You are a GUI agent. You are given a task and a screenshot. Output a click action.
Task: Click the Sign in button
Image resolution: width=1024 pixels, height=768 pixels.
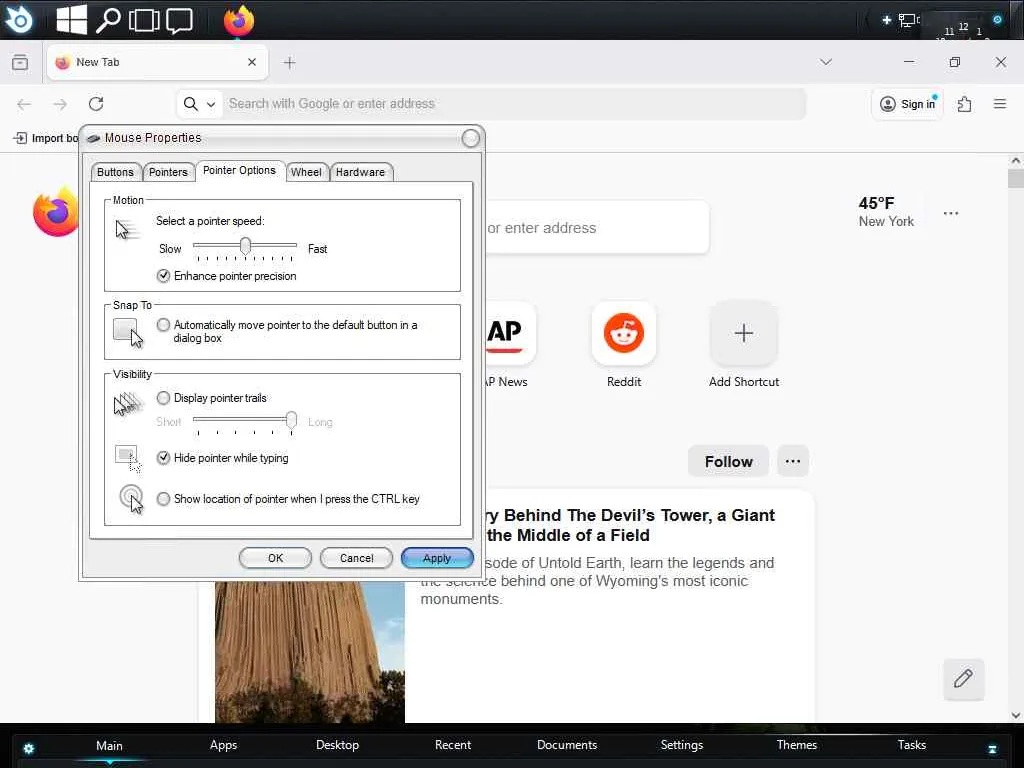908,104
